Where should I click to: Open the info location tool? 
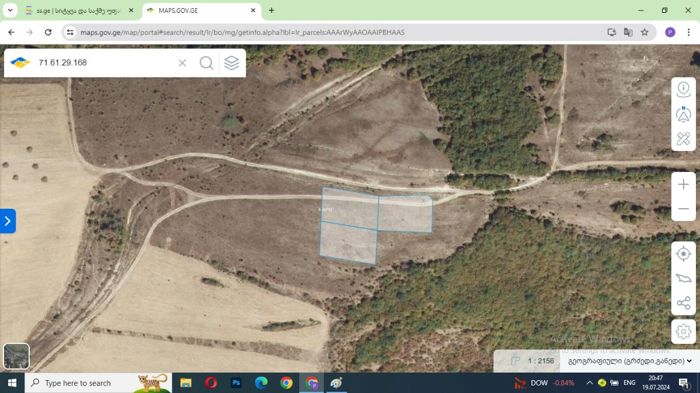coord(683,89)
